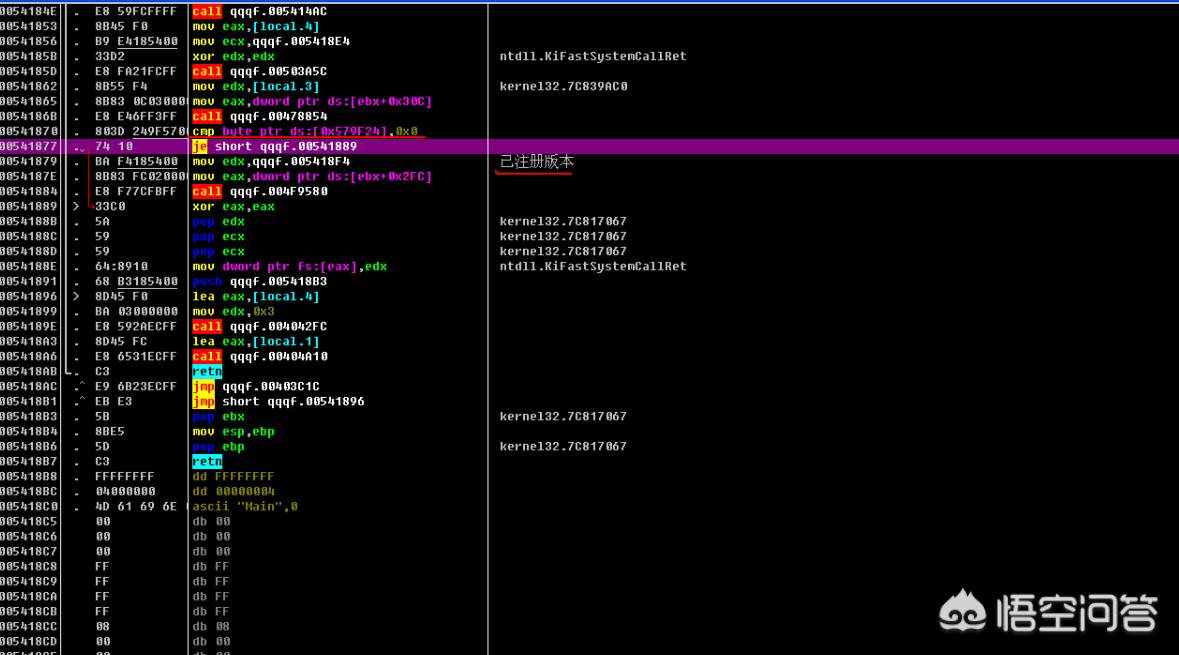
Task: Select pop ecx at address 0054188D
Action: [218, 252]
